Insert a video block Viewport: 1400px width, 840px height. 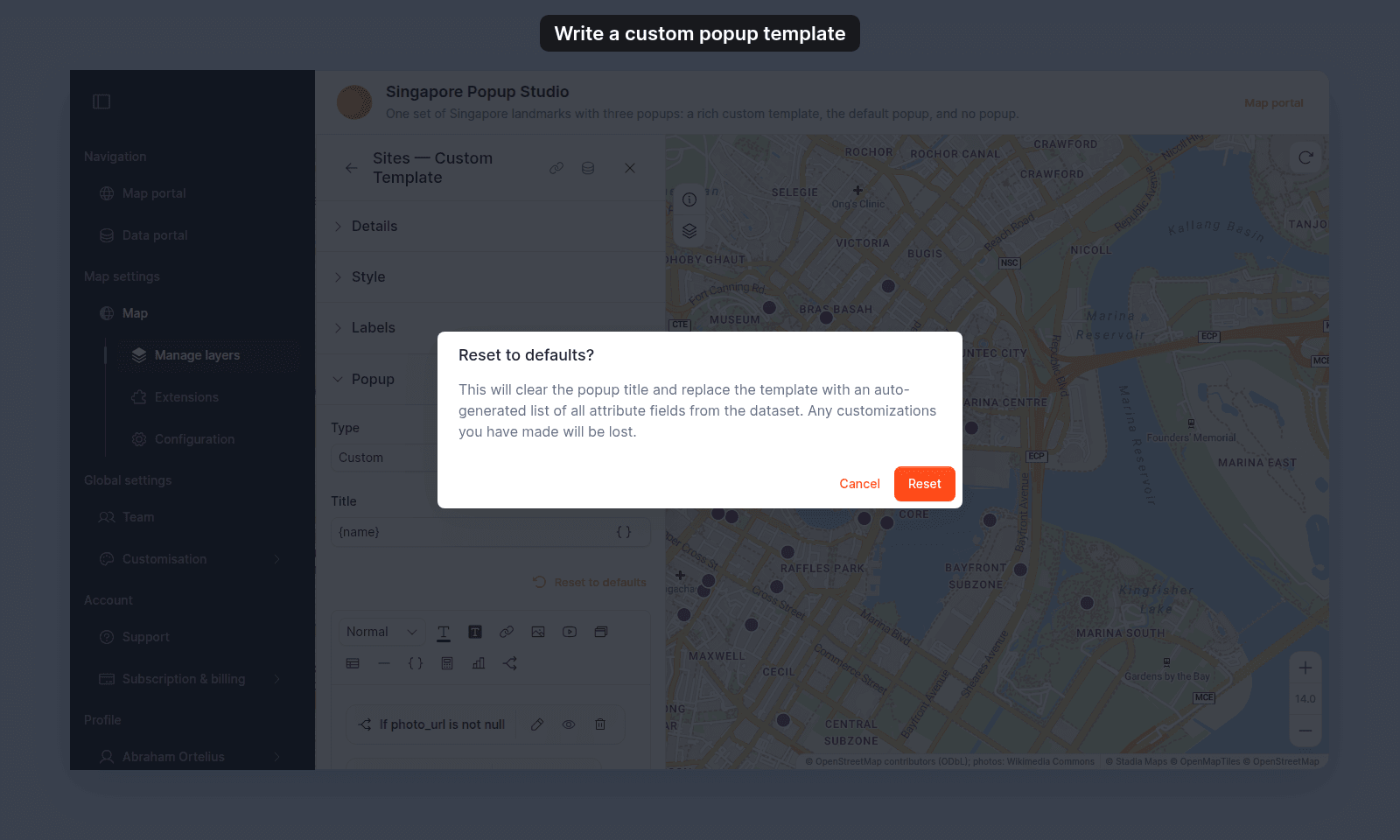click(570, 632)
